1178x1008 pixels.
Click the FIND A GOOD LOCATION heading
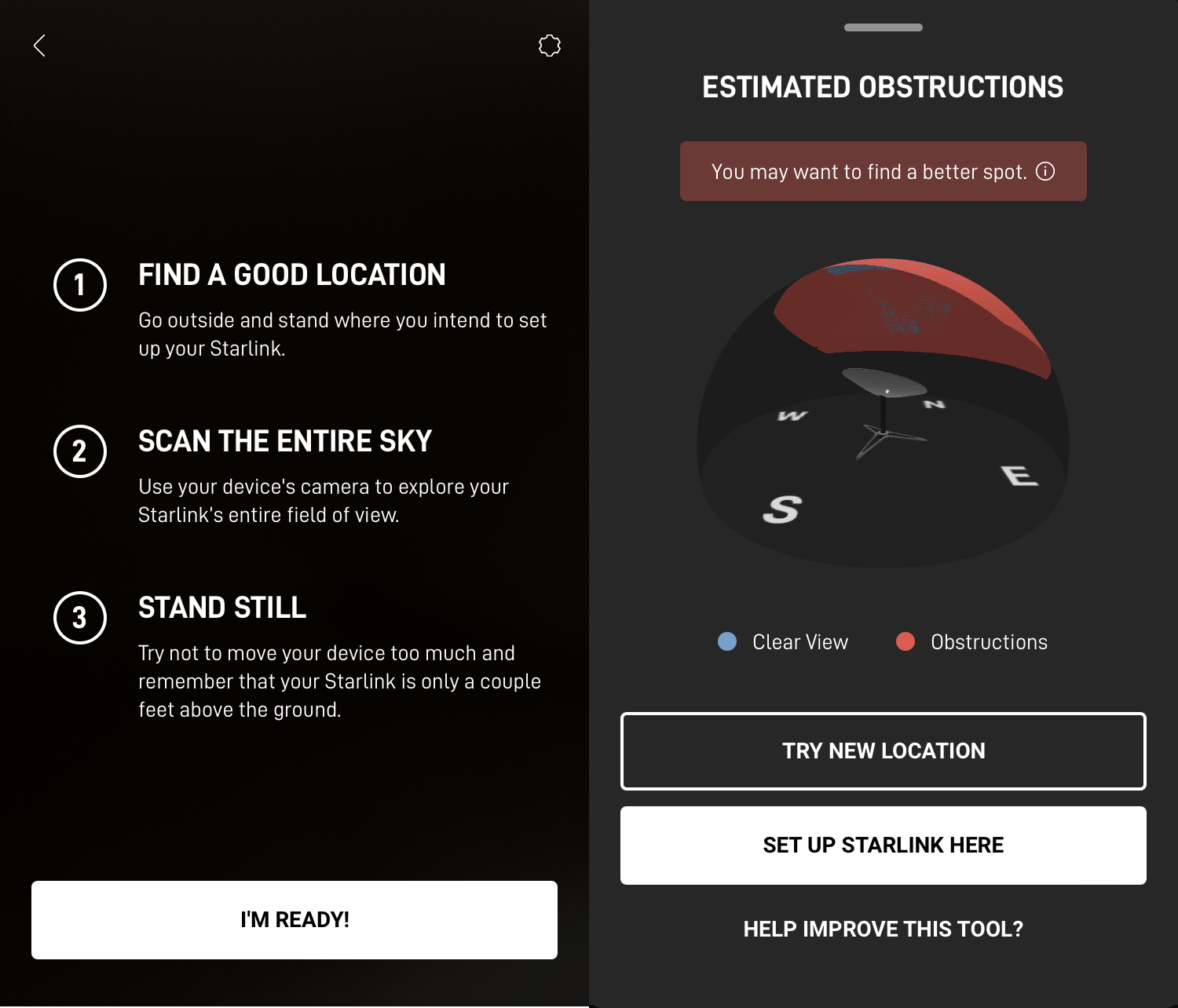coord(292,276)
